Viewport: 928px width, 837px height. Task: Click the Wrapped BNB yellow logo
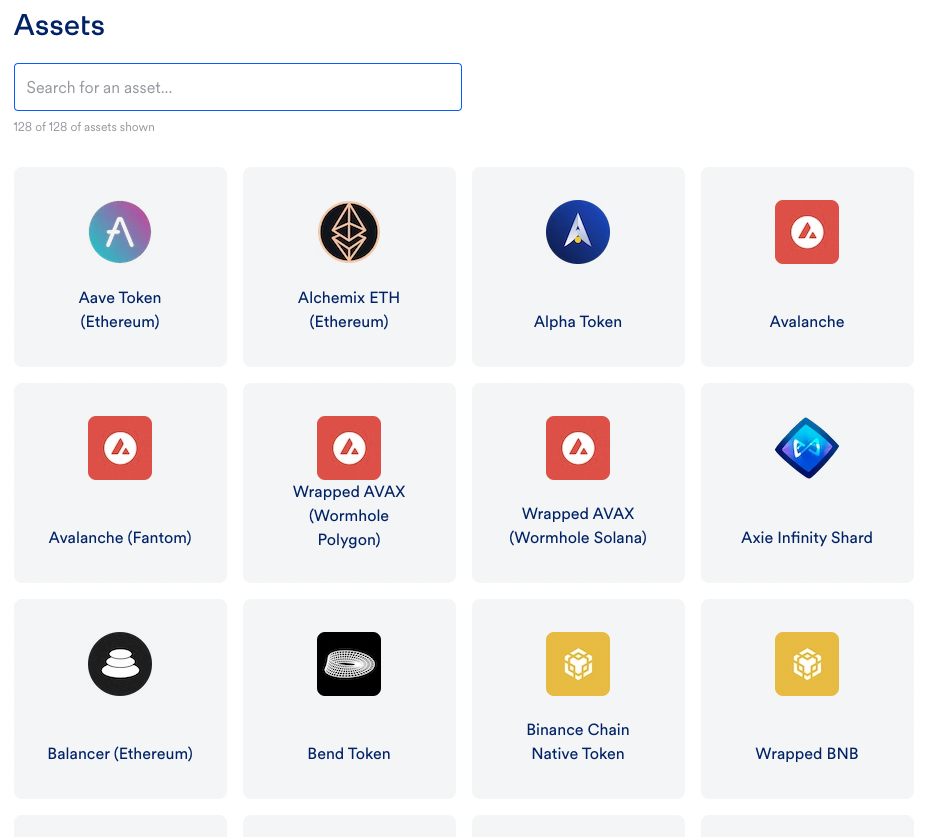coord(807,664)
